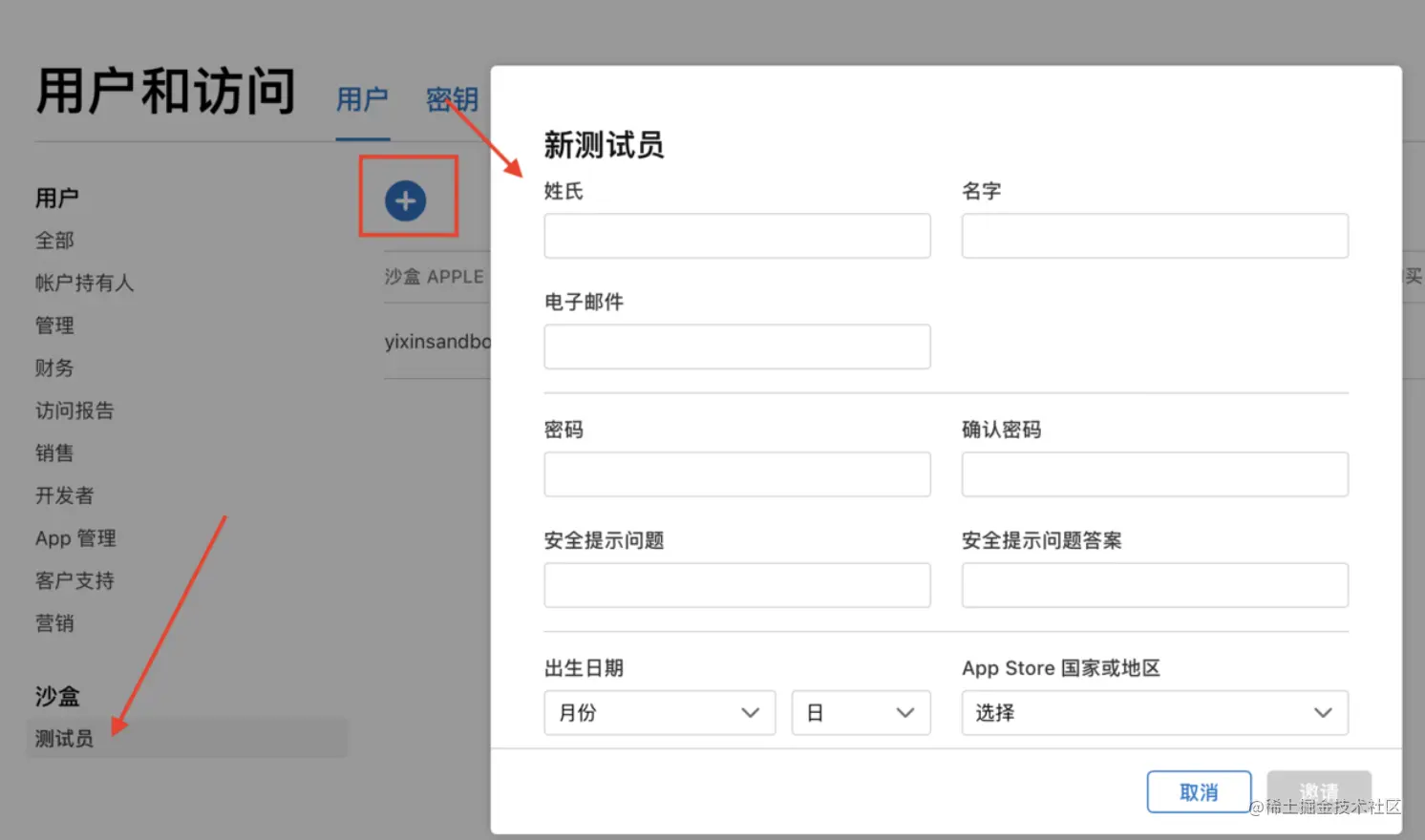Screen dimensions: 1425x840
Task: Select 开发者 in the sidebar
Action: pyautogui.click(x=65, y=495)
